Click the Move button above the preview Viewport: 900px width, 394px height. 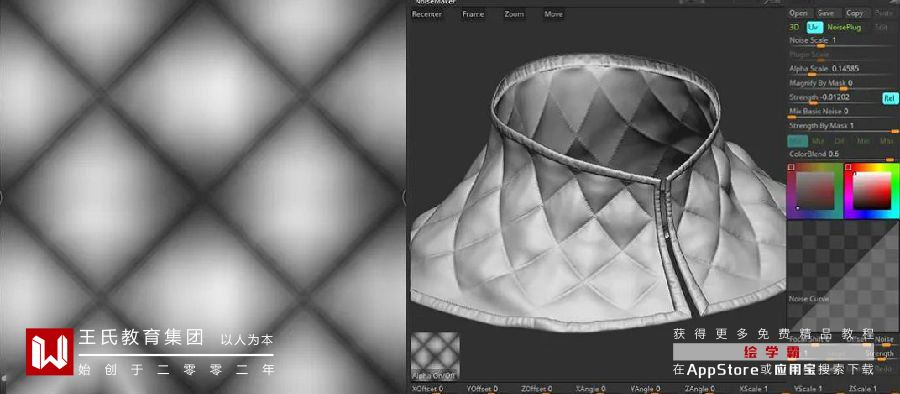point(553,14)
